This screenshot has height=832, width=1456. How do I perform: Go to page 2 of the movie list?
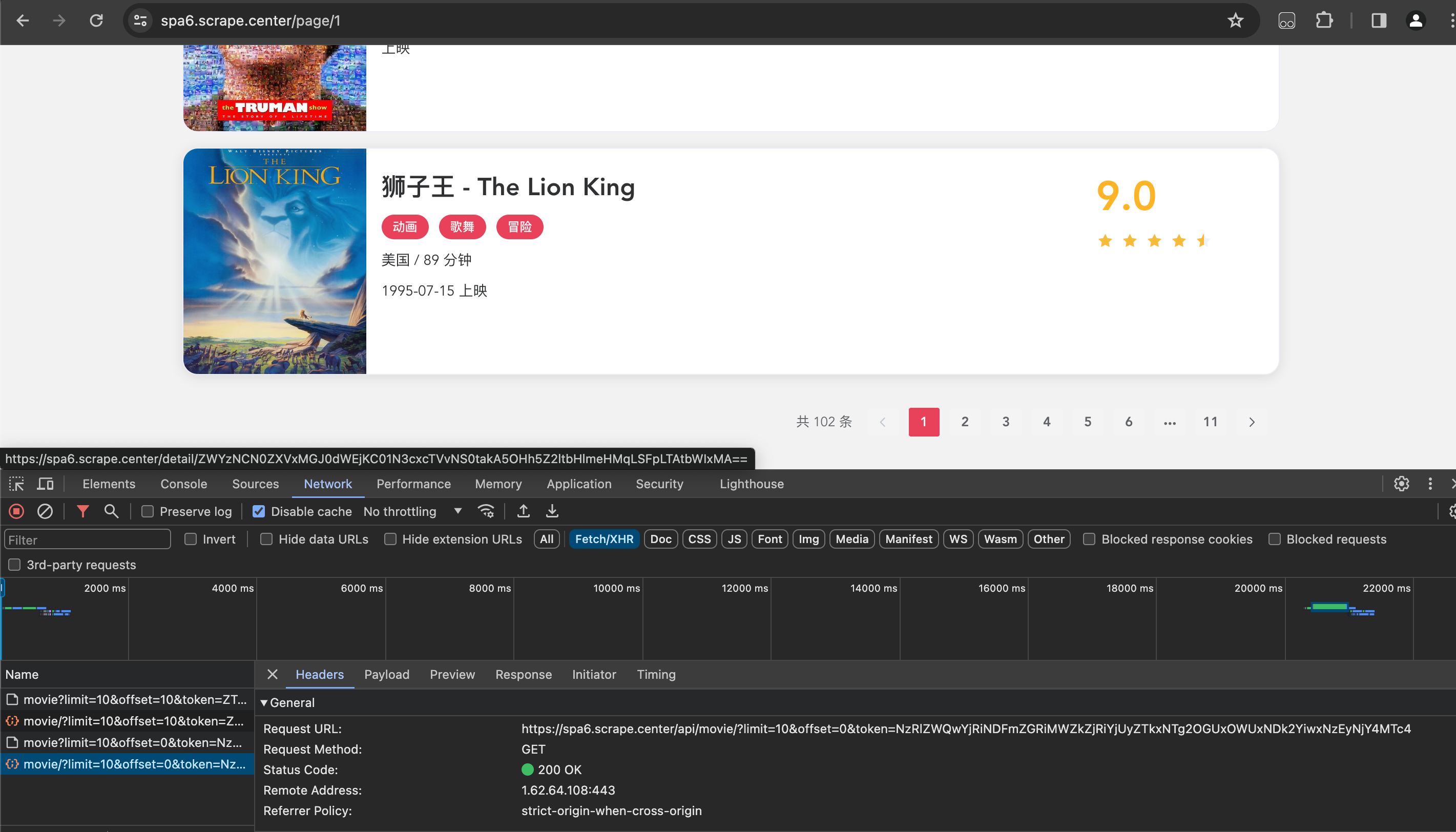pos(965,422)
